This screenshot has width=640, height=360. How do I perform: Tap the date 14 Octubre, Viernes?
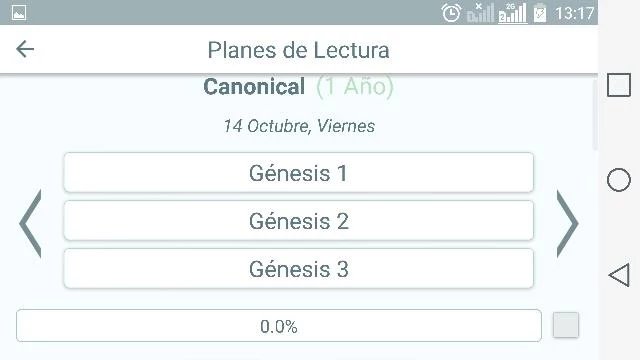(x=299, y=126)
